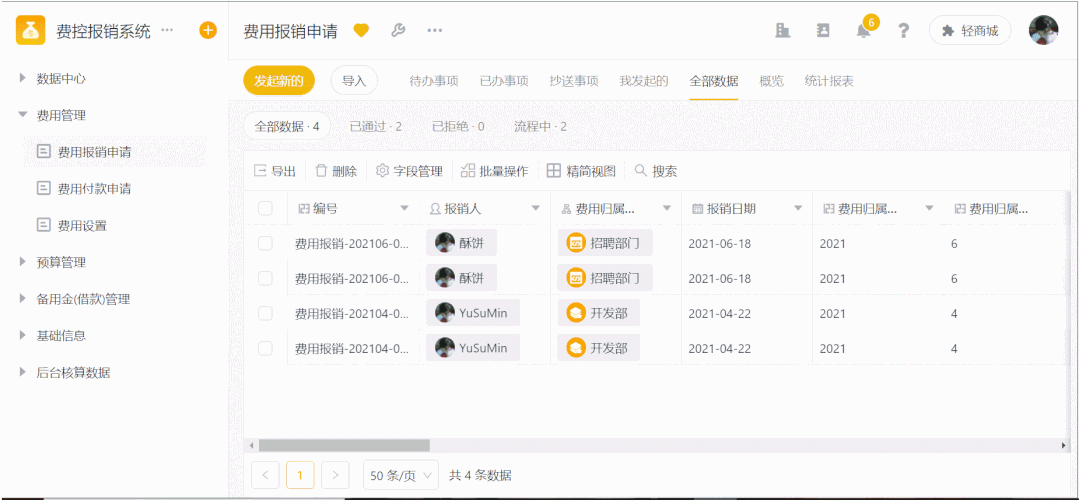This screenshot has width=1079, height=500.
Task: Open 费用付款申请 in the sidebar
Action: [x=94, y=188]
